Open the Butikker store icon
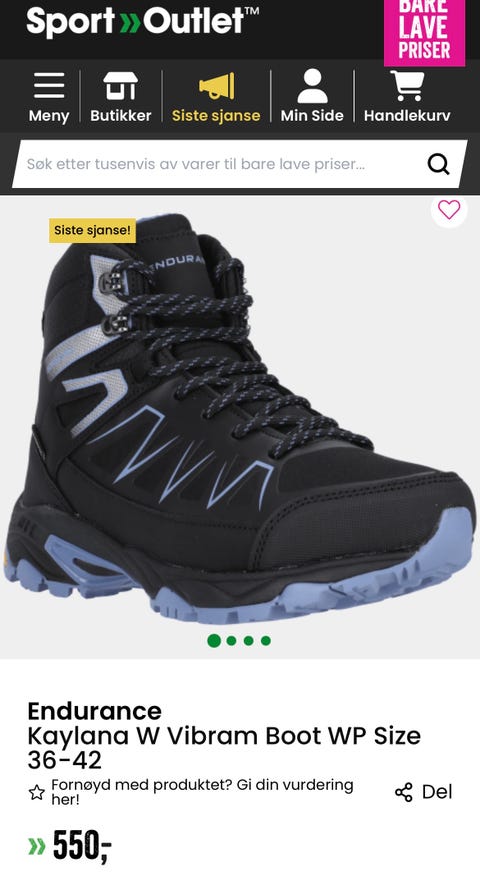This screenshot has height=876, width=480. [x=120, y=86]
